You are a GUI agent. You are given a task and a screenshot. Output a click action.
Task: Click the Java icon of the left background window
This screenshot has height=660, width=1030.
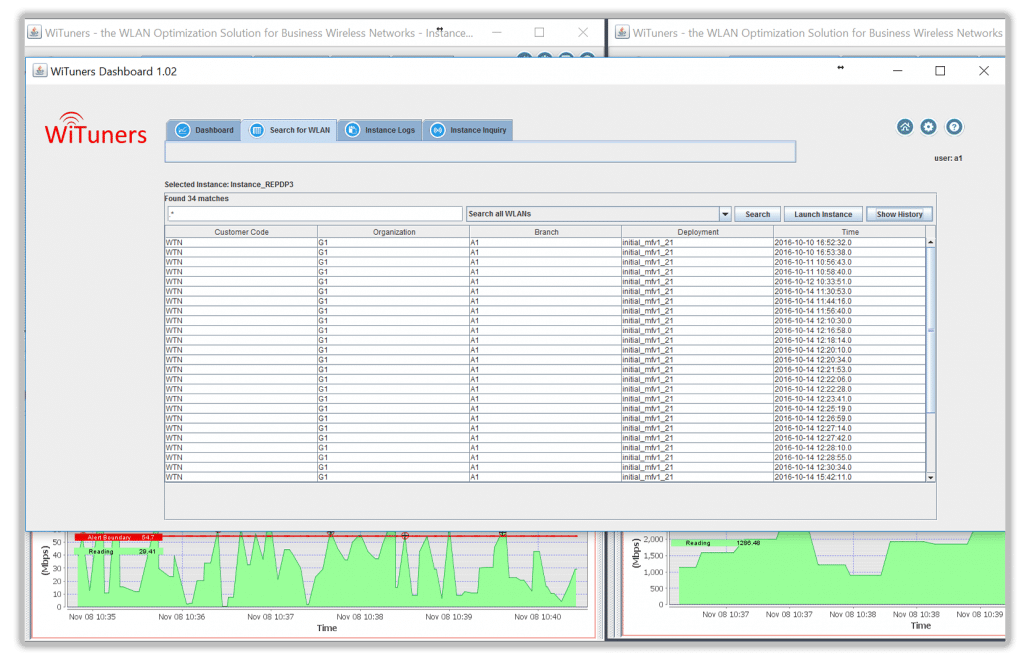[34, 32]
